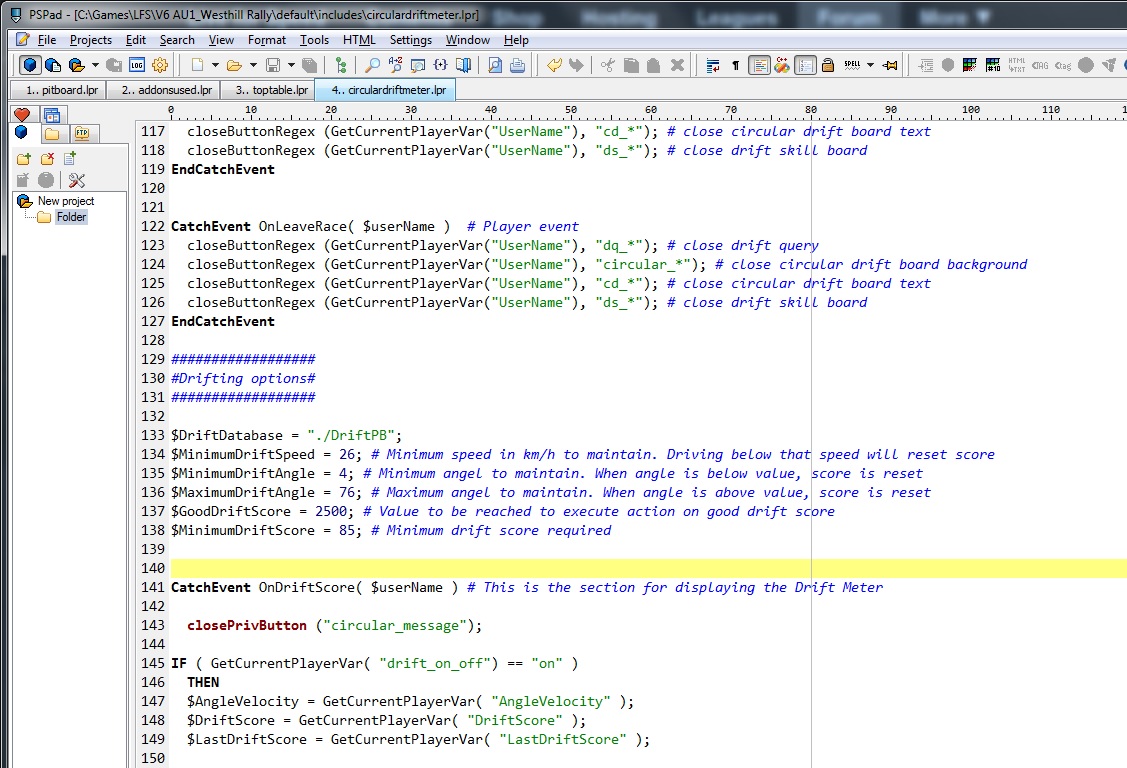Run spell check
1127x768 pixels.
tap(852, 65)
